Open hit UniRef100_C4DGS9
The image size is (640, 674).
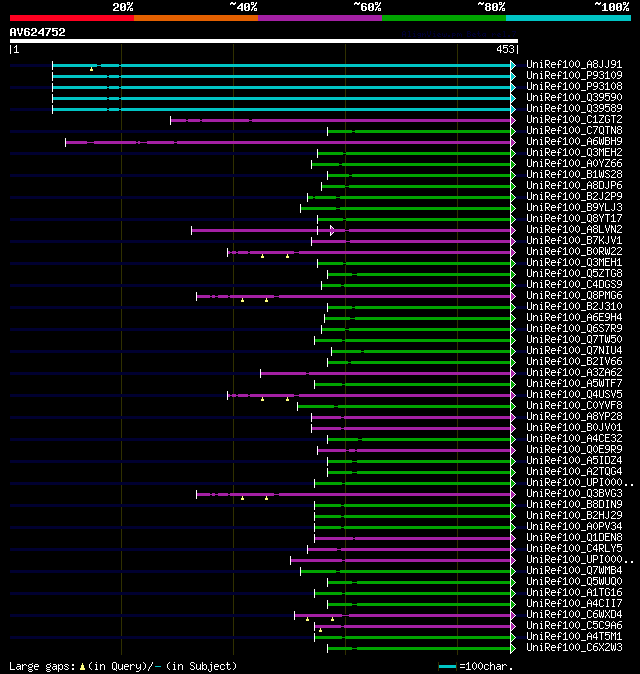[x=574, y=285]
